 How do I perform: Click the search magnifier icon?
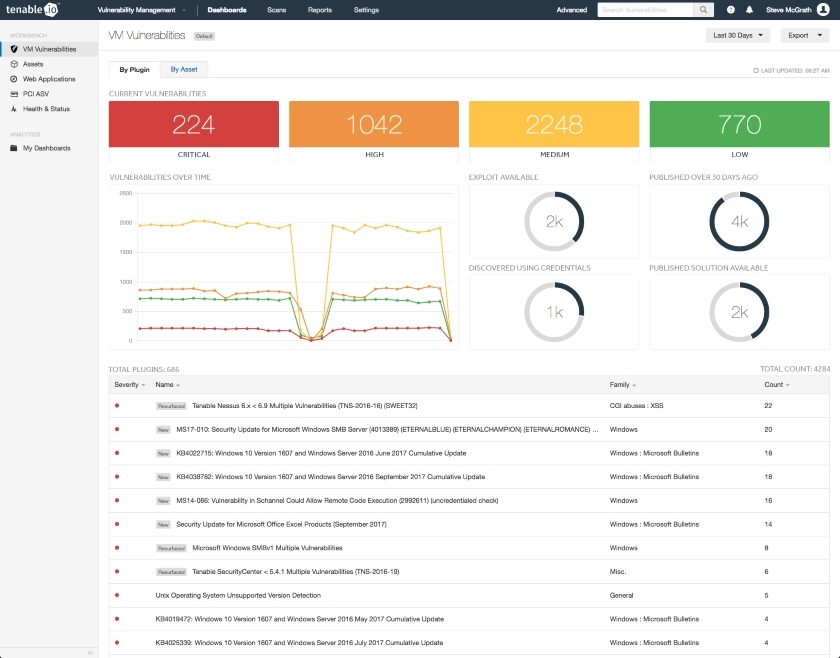coord(703,10)
